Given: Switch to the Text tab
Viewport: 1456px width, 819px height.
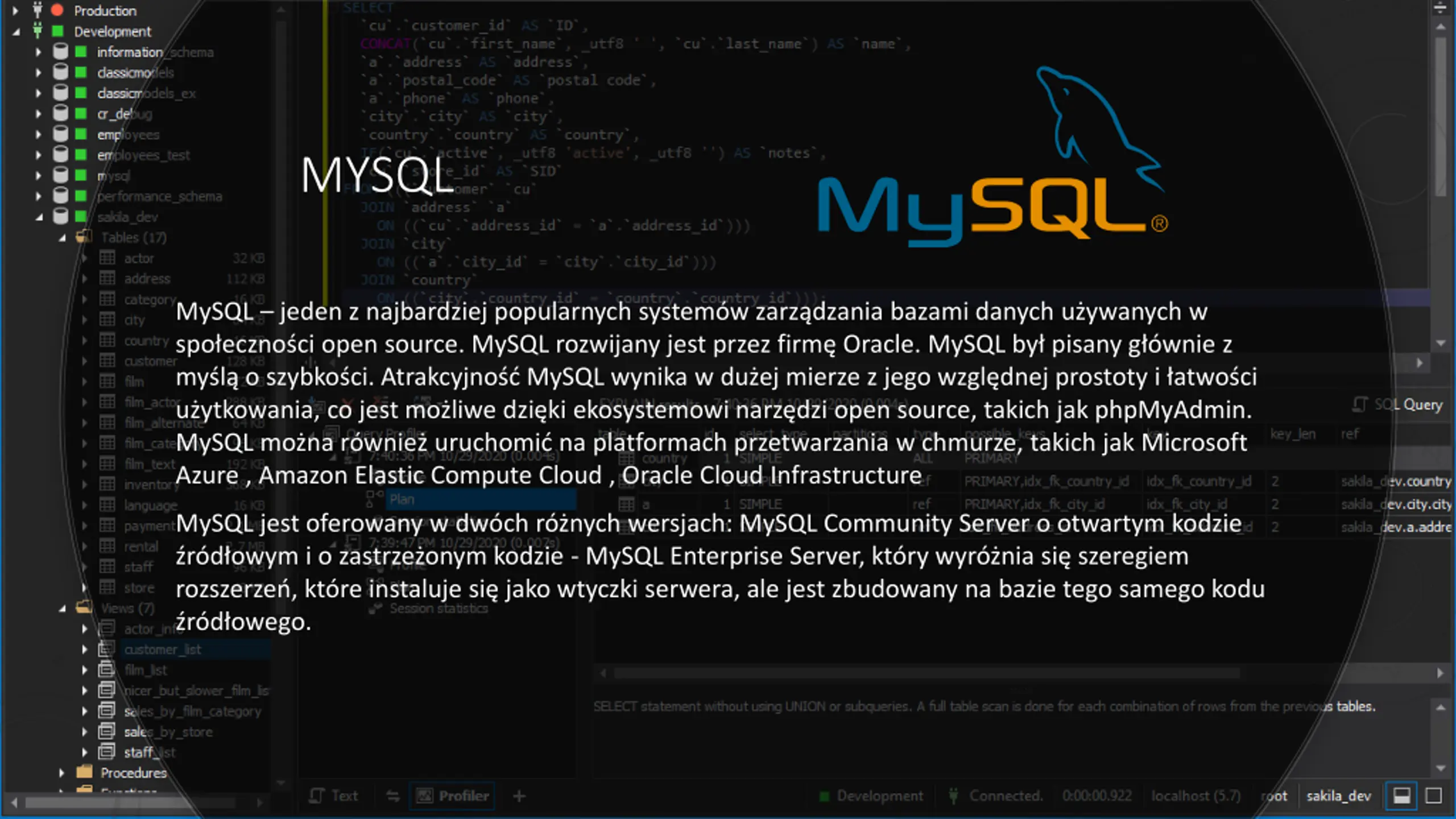Looking at the screenshot, I should [x=333, y=796].
